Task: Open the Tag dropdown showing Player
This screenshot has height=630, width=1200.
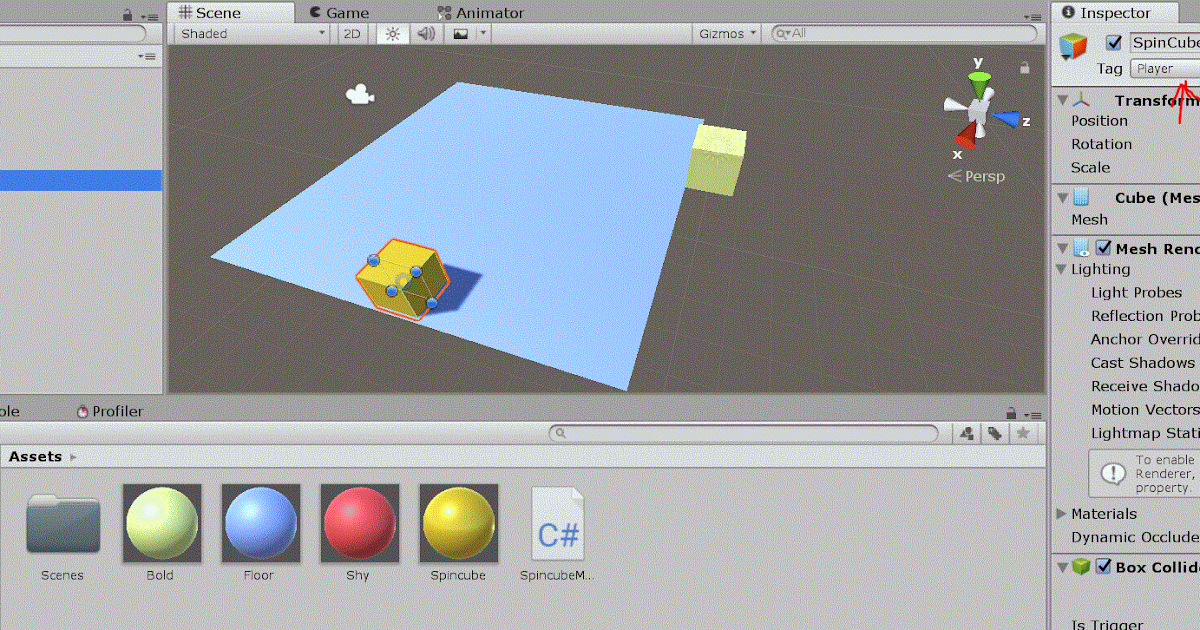Action: click(x=1165, y=68)
